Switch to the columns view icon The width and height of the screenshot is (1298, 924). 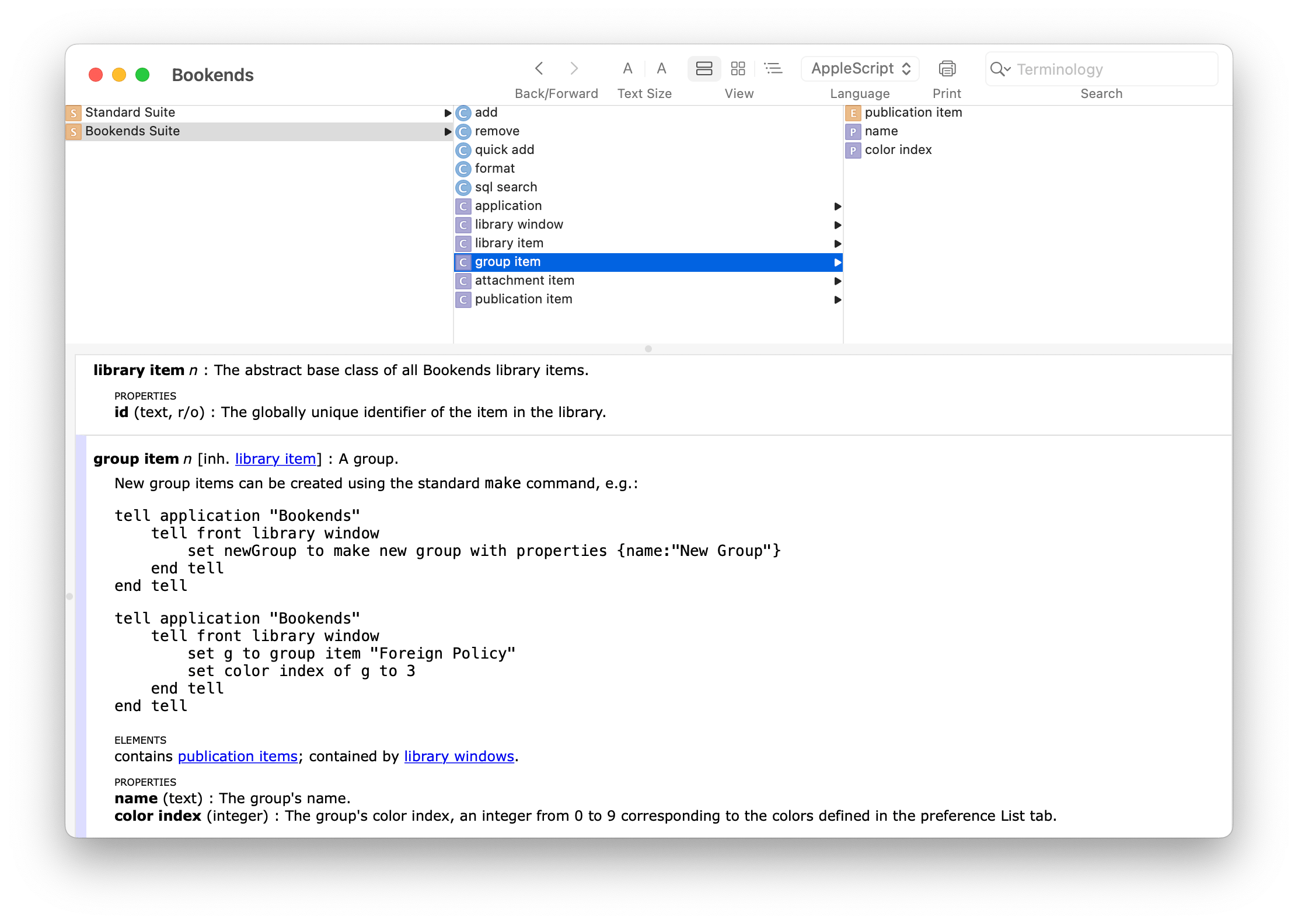[x=738, y=68]
